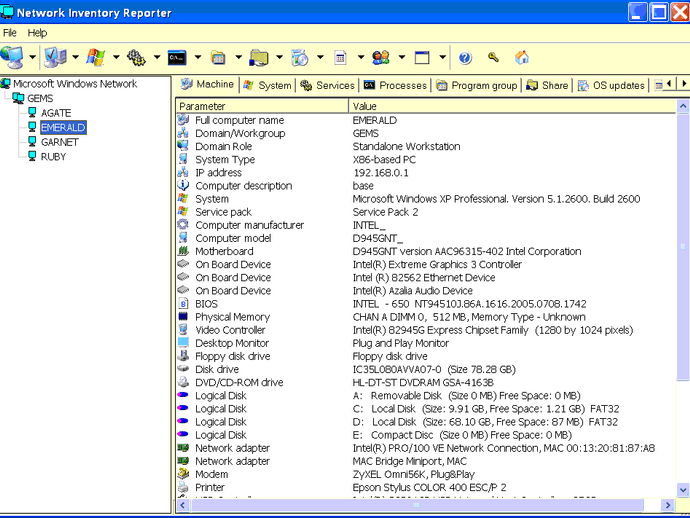Switch to the Share tab
Screen dimensions: 690x518
click(547, 85)
